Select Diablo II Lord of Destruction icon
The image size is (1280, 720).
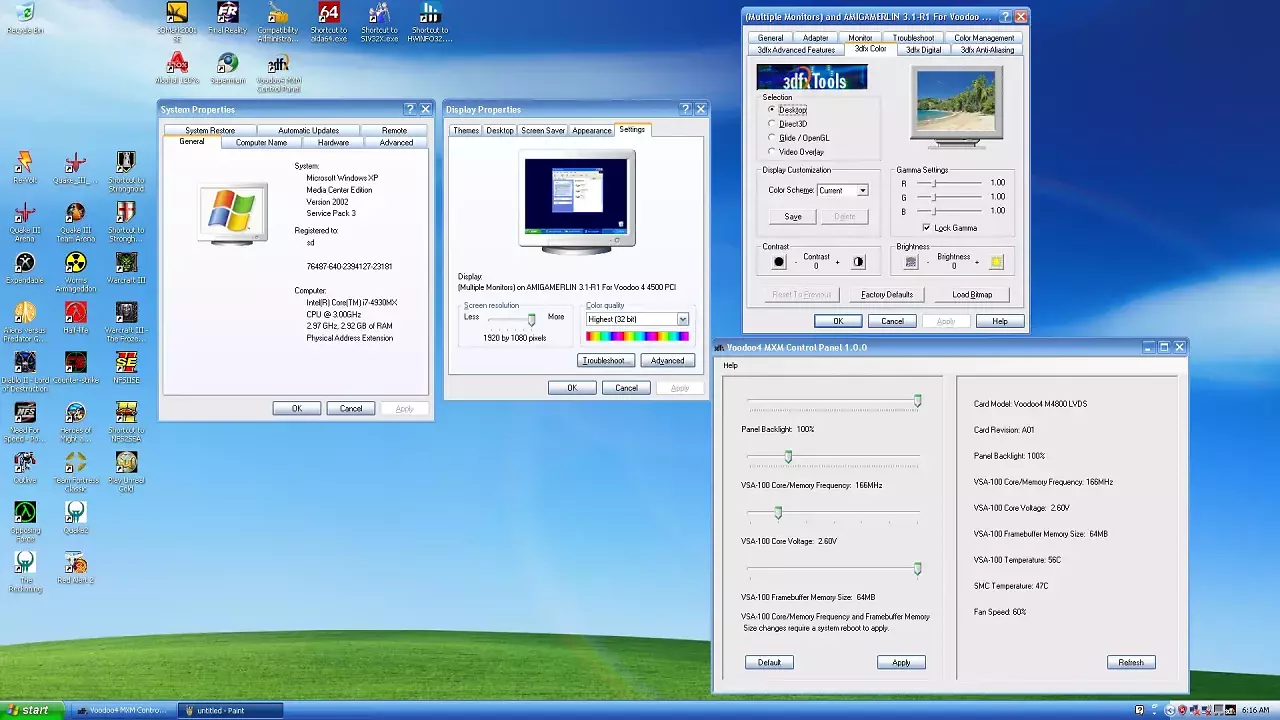tap(25, 372)
